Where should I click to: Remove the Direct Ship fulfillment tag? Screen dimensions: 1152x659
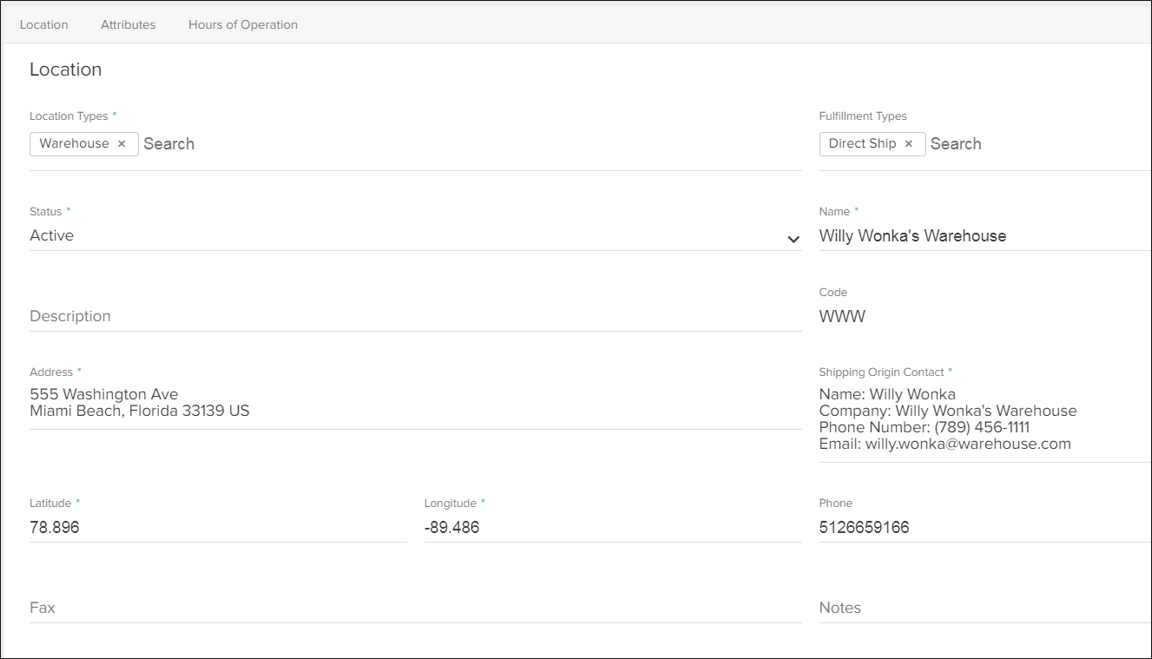909,144
